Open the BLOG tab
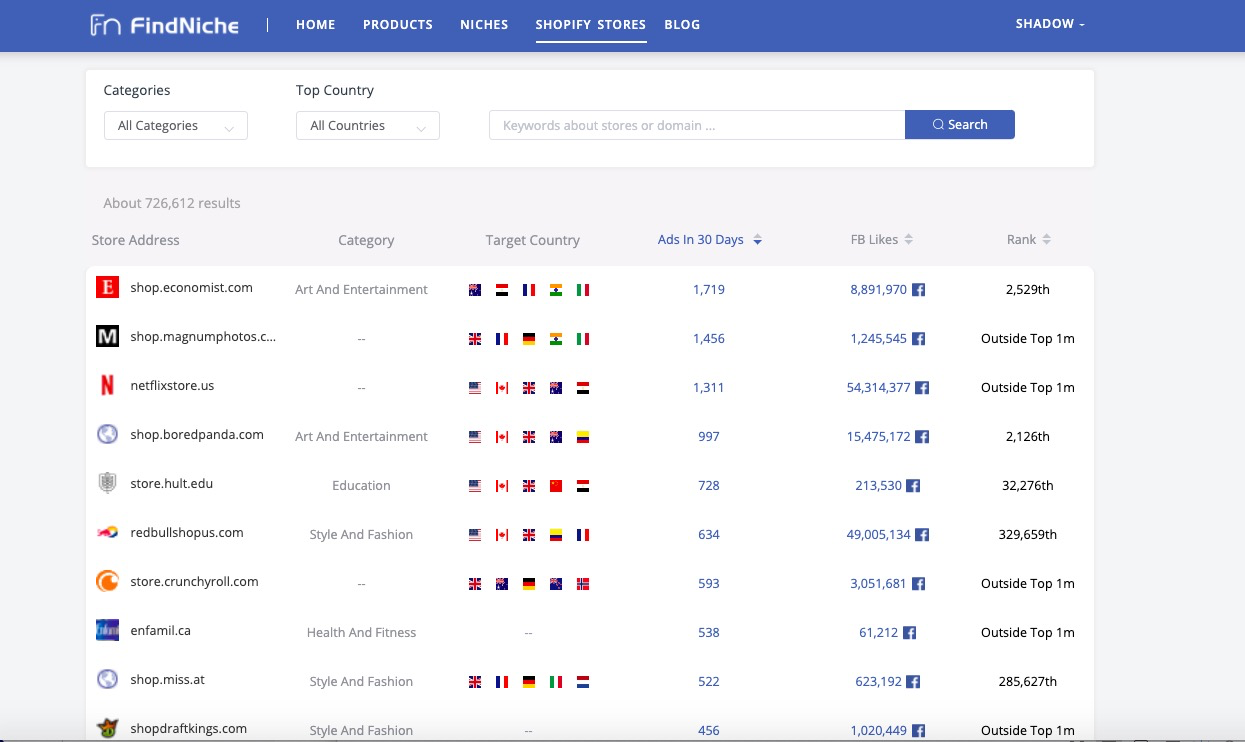This screenshot has width=1245, height=742. point(682,25)
